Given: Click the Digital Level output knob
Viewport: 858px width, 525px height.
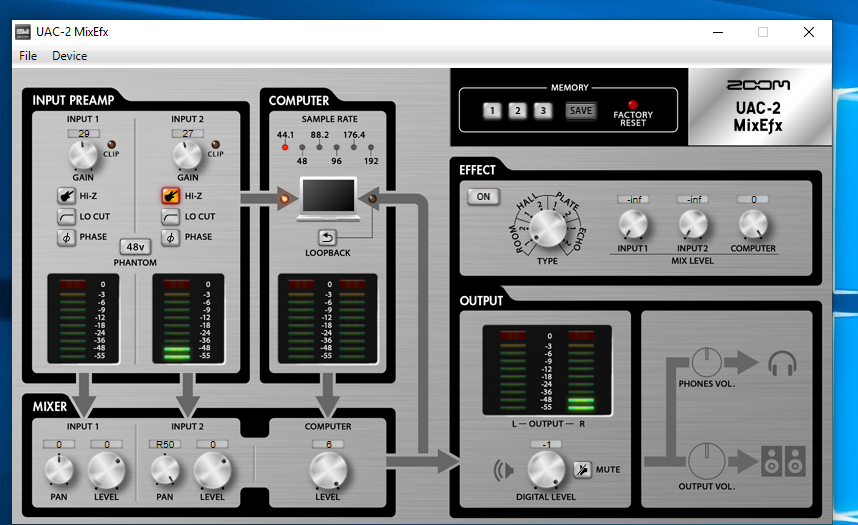Looking at the screenshot, I should coord(546,470).
